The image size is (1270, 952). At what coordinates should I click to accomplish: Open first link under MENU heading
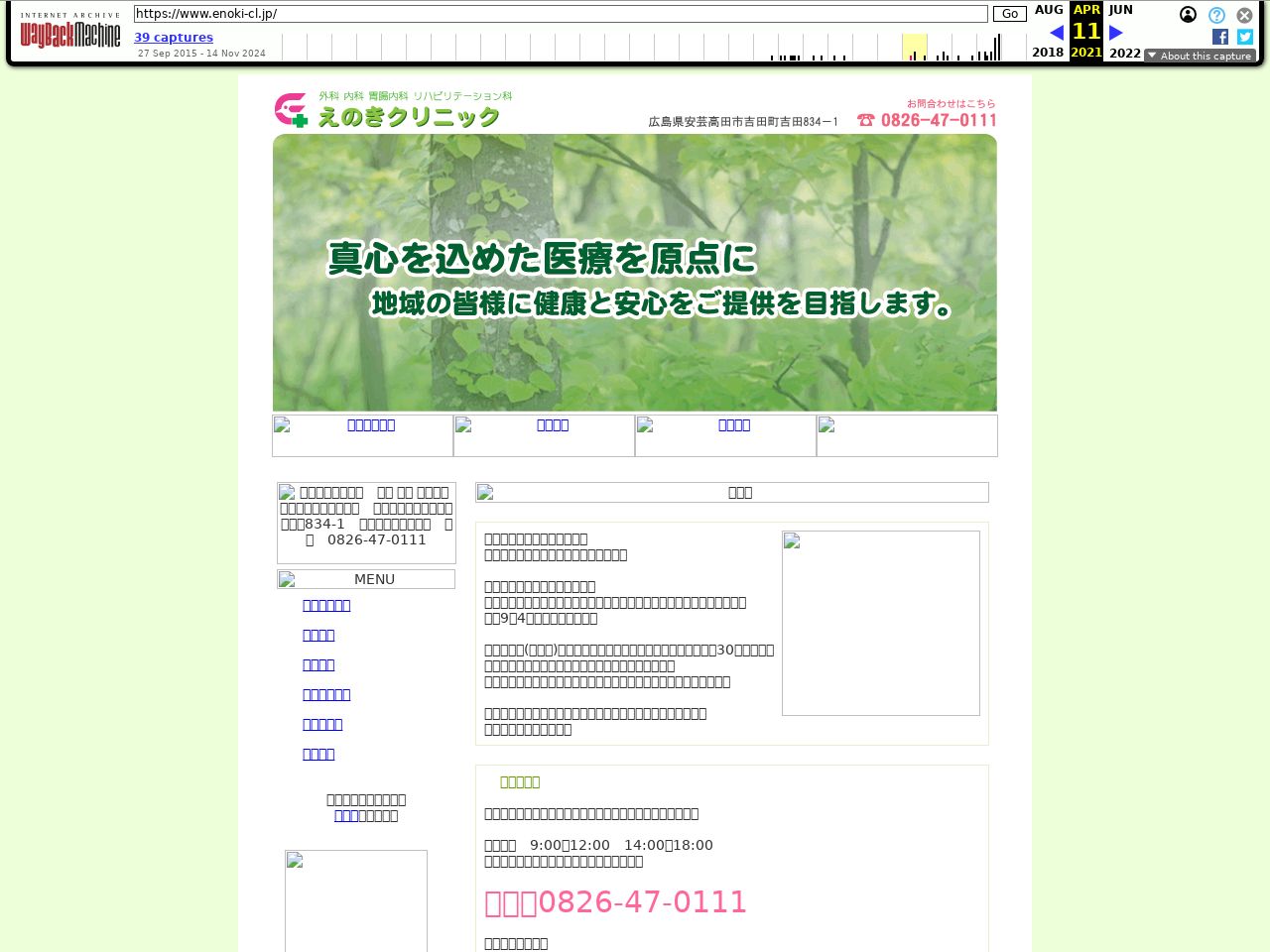pyautogui.click(x=326, y=605)
